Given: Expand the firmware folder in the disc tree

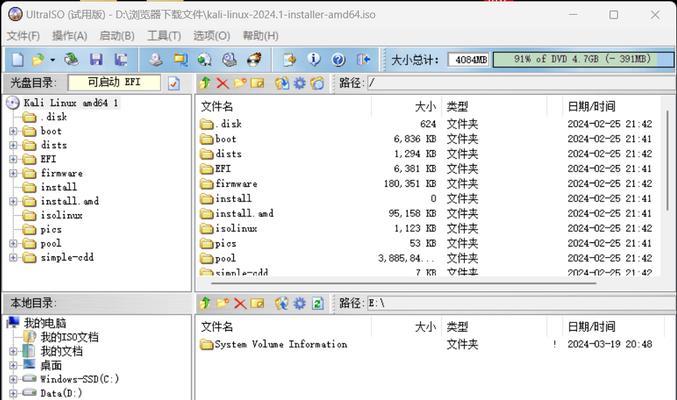Looking at the screenshot, I should pyautogui.click(x=13, y=173).
